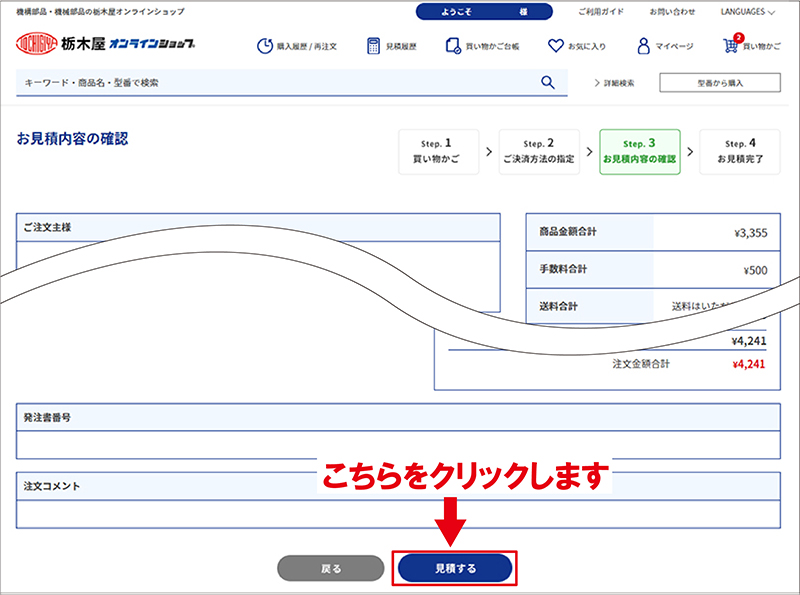The image size is (800, 595).
Task: Click the 見積する button
Action: [x=455, y=568]
